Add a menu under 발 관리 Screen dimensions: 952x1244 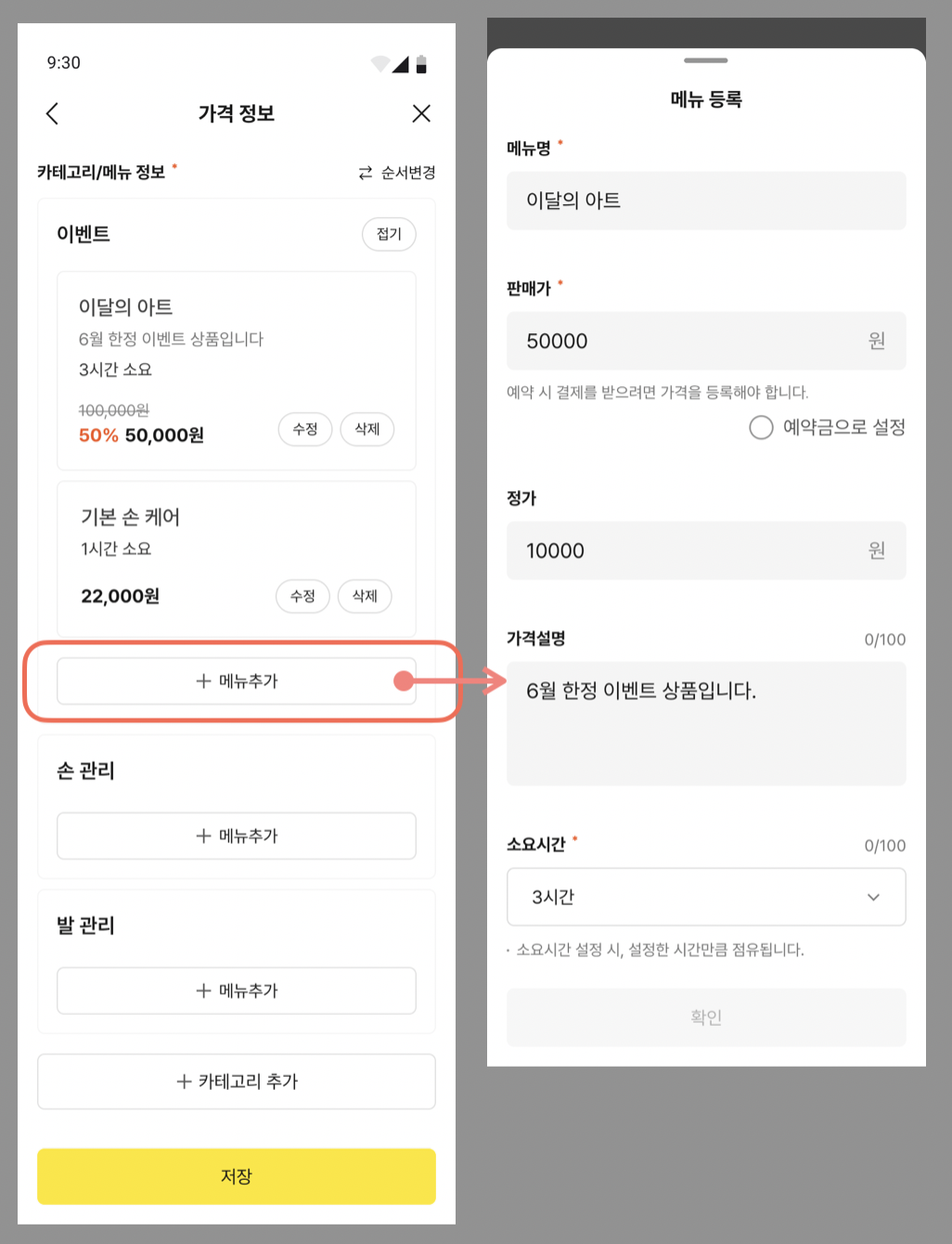tap(237, 991)
